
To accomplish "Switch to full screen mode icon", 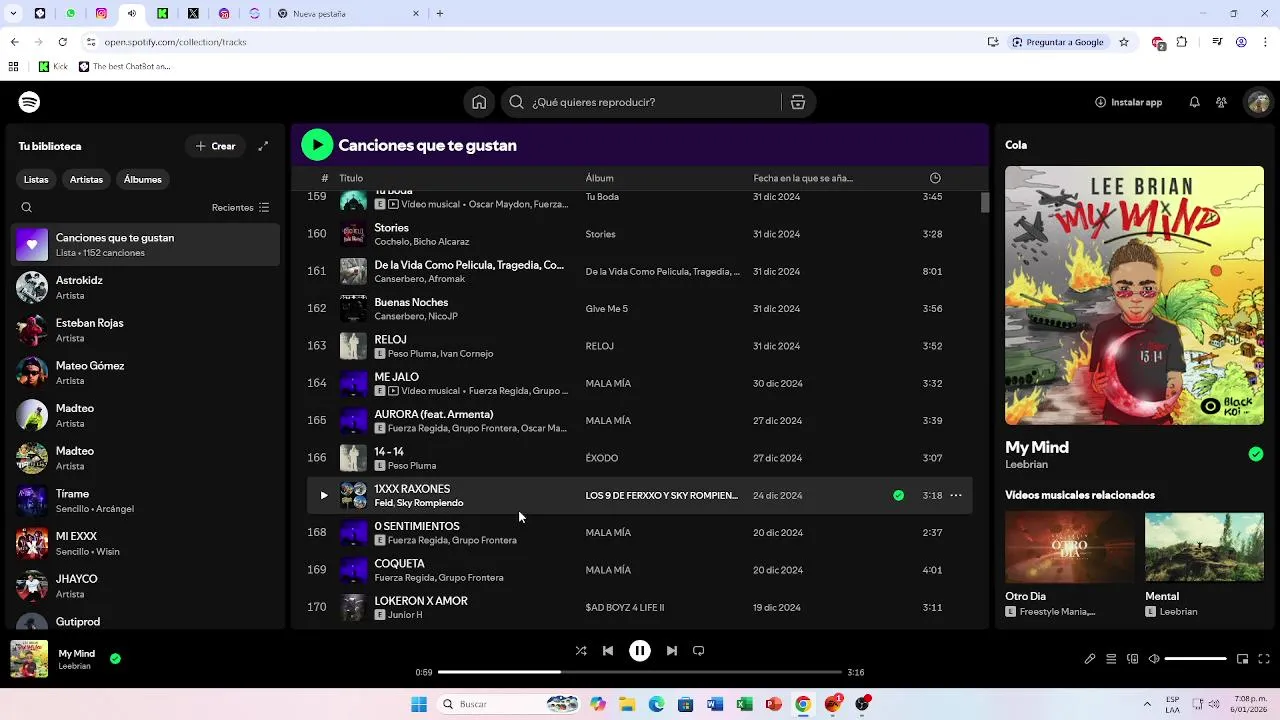I will click(1264, 659).
